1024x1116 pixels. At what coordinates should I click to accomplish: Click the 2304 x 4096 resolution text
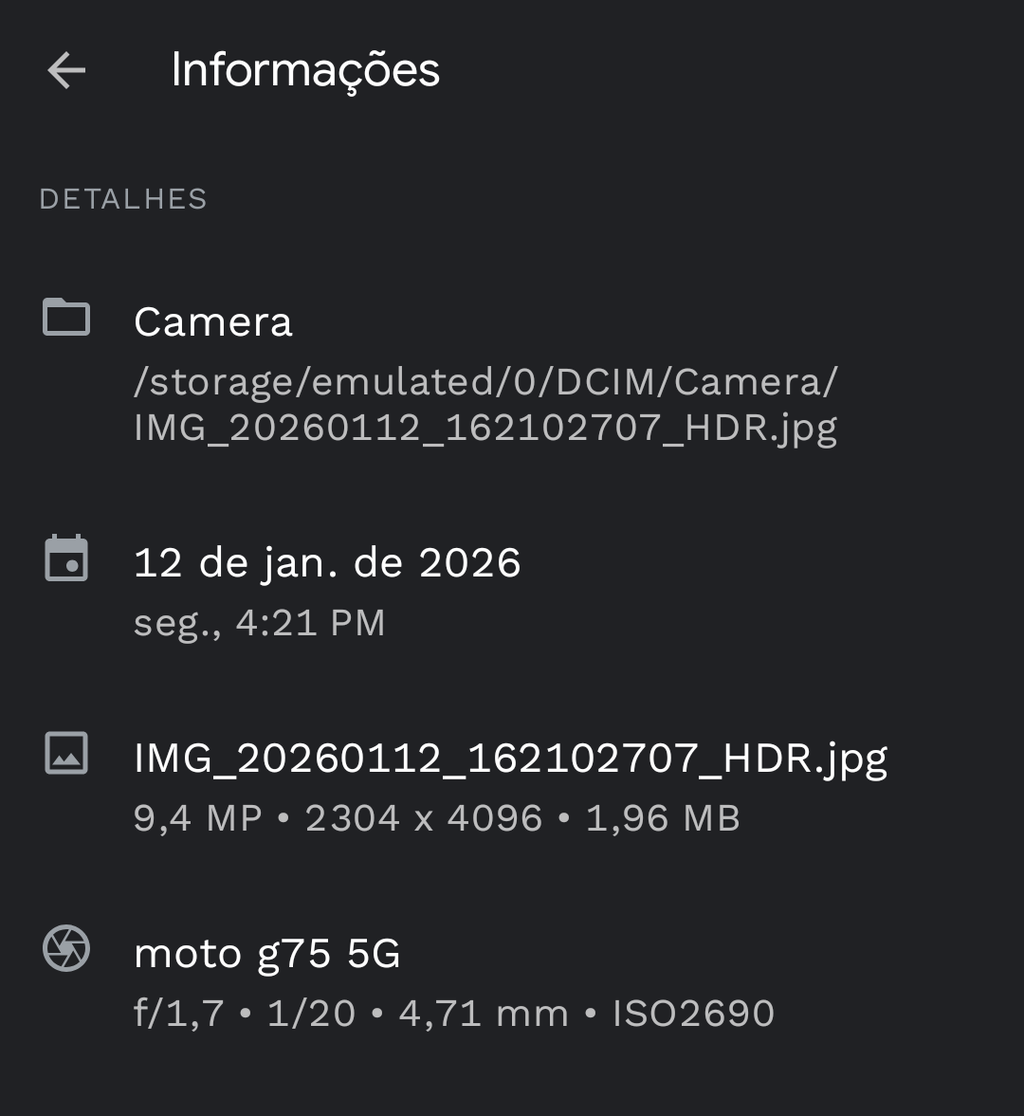pyautogui.click(x=423, y=818)
